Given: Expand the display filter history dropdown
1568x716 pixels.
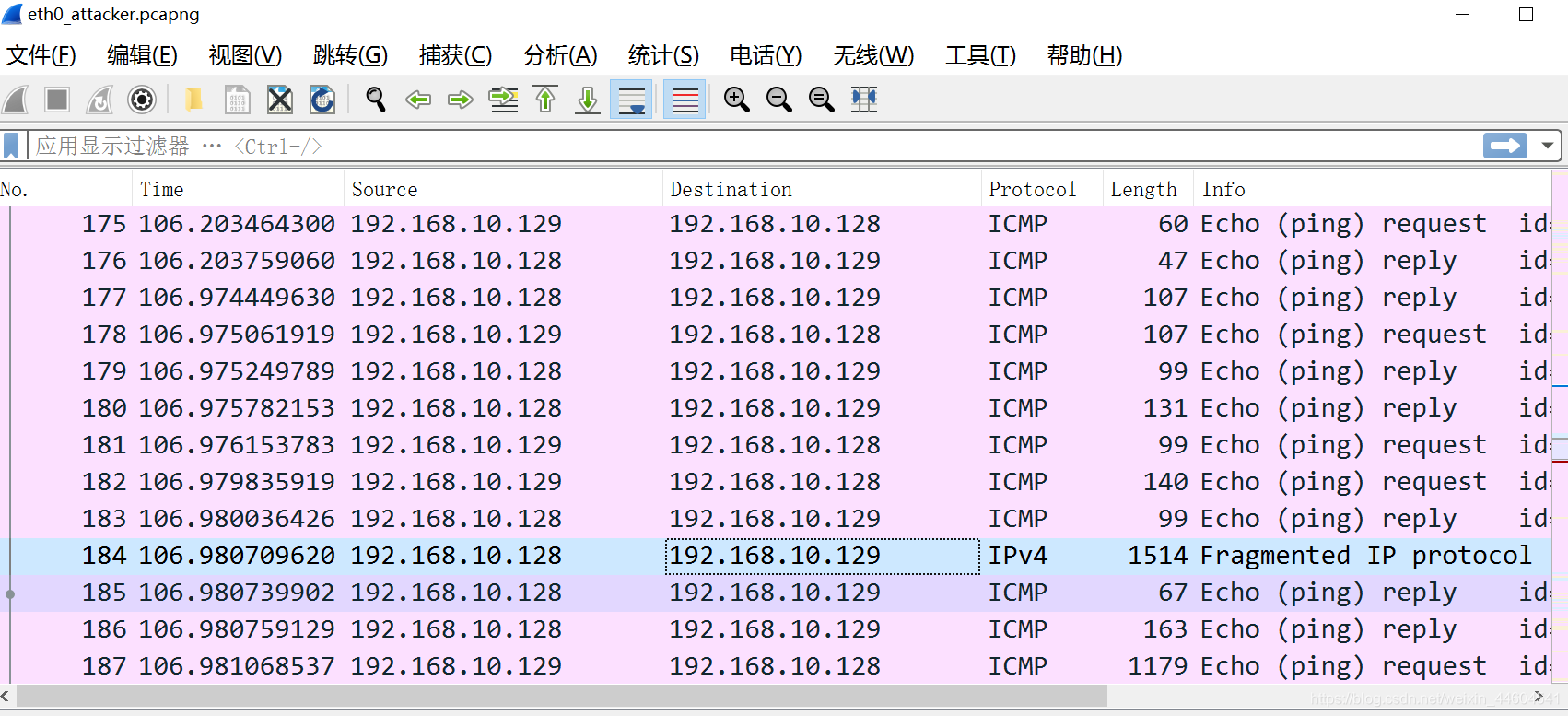Looking at the screenshot, I should [1548, 146].
